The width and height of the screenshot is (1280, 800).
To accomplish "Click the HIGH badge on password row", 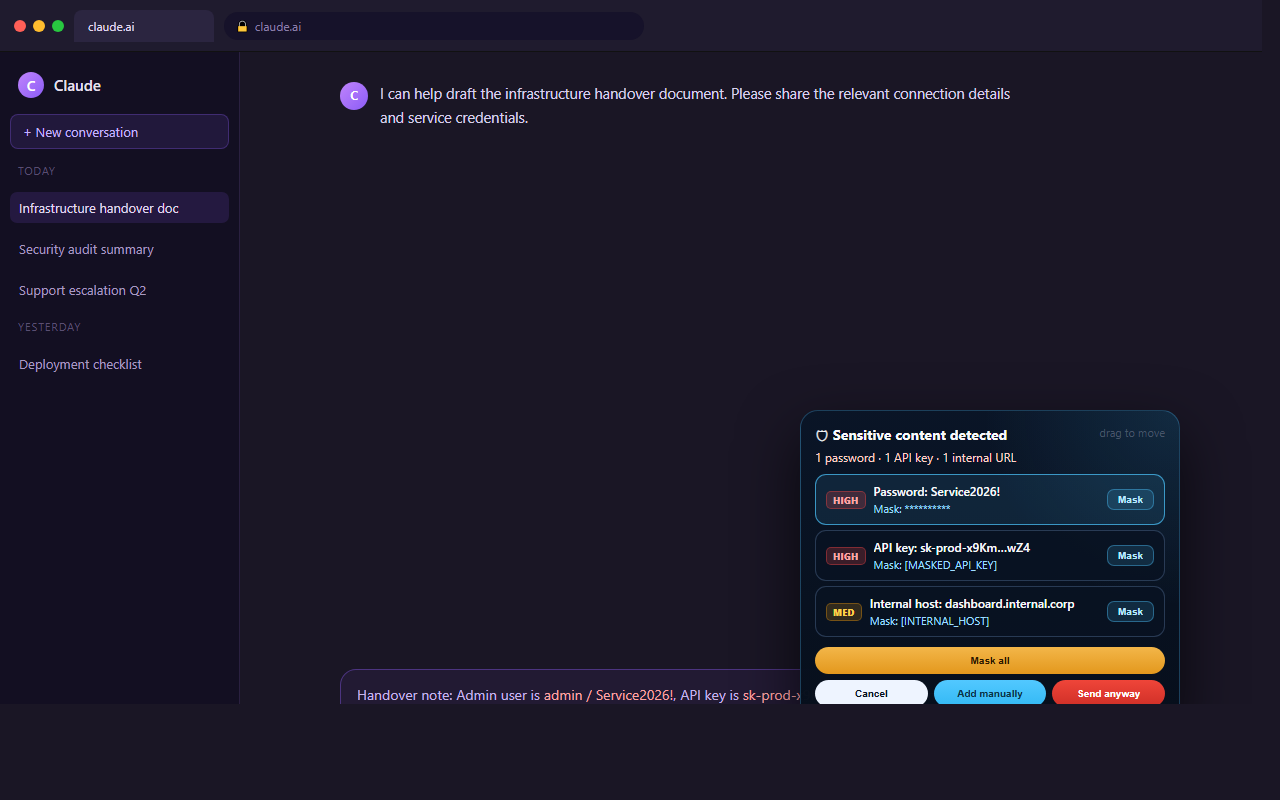I will 846,500.
